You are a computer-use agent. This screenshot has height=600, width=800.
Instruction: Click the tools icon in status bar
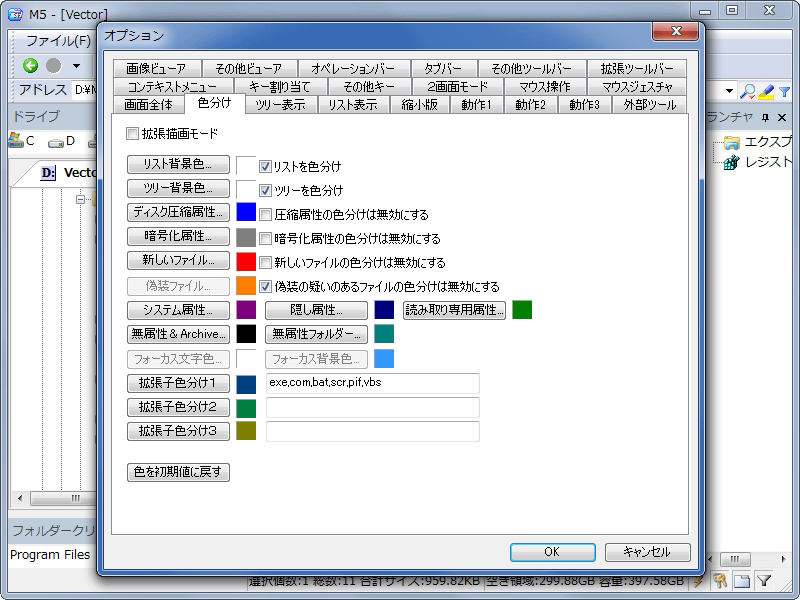[x=720, y=580]
